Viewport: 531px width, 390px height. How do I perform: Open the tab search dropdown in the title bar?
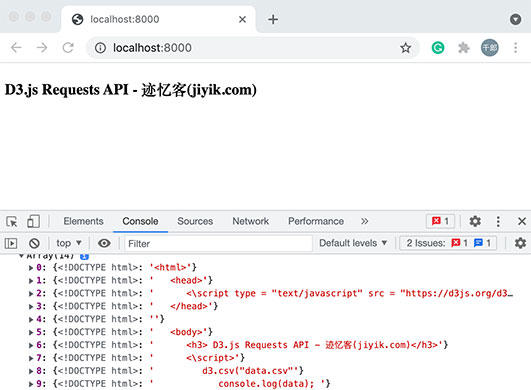(515, 19)
